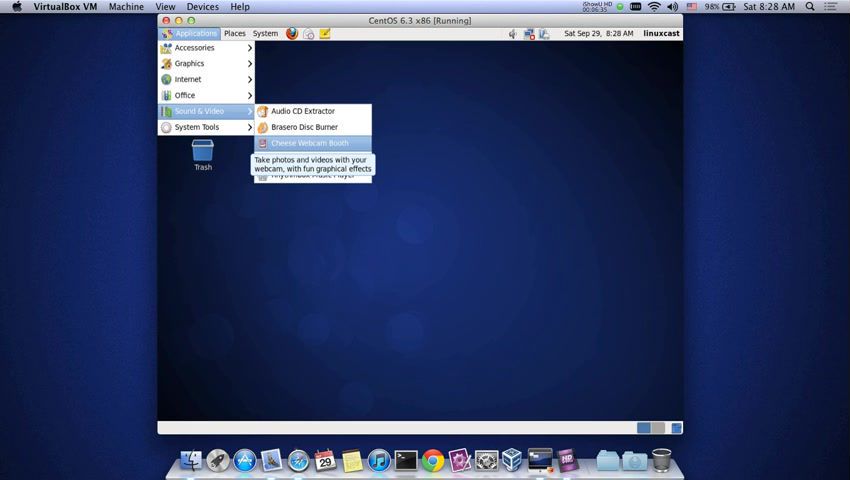
Task: Open Launchpad rocket in the dock
Action: click(x=218, y=460)
